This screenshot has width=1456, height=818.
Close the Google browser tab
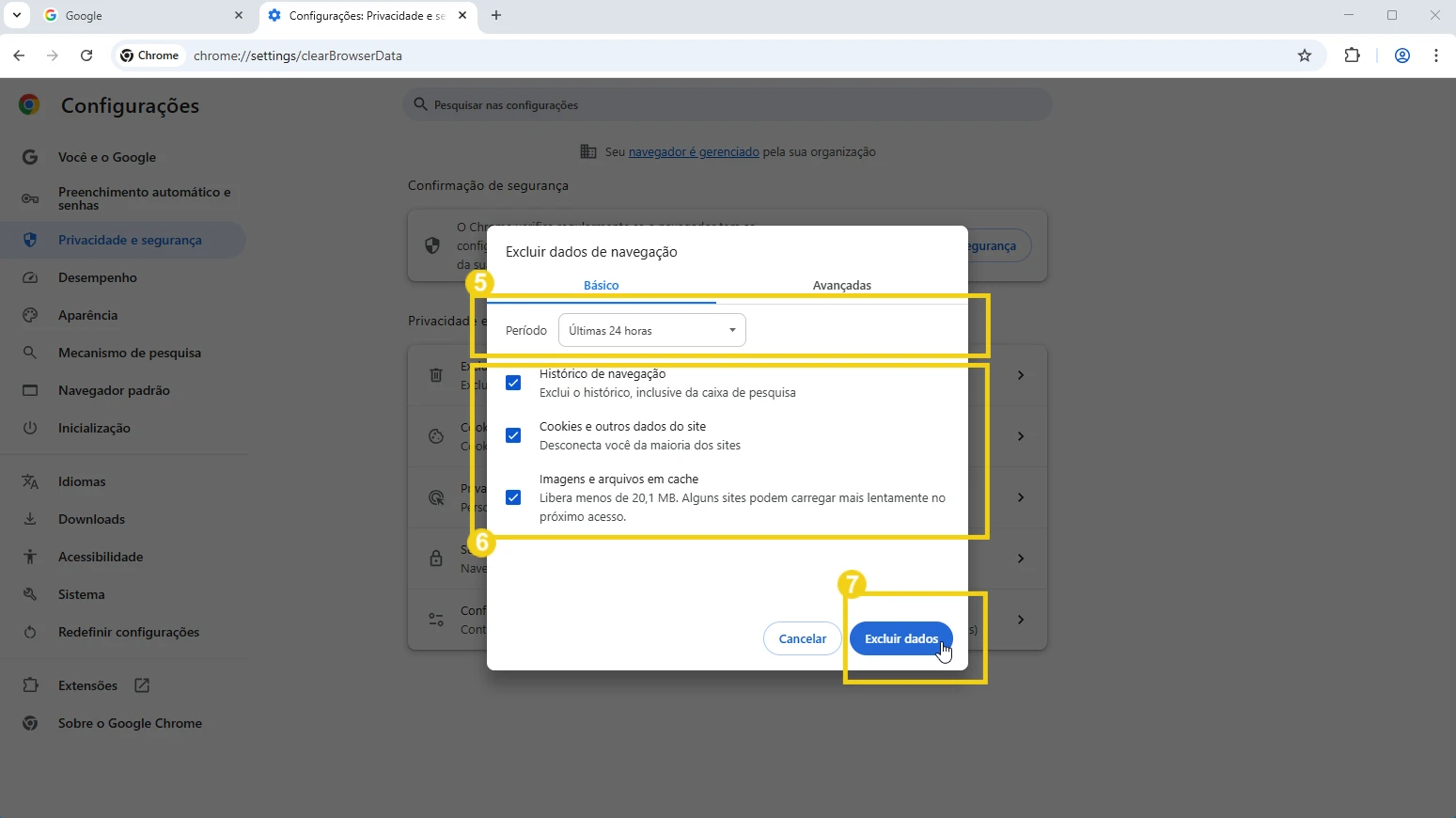(239, 15)
